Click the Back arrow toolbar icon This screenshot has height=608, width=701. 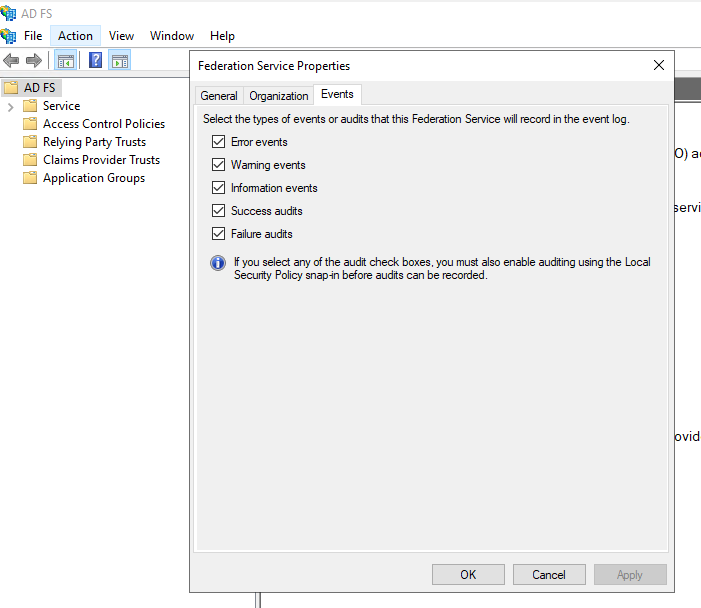pyautogui.click(x=11, y=60)
